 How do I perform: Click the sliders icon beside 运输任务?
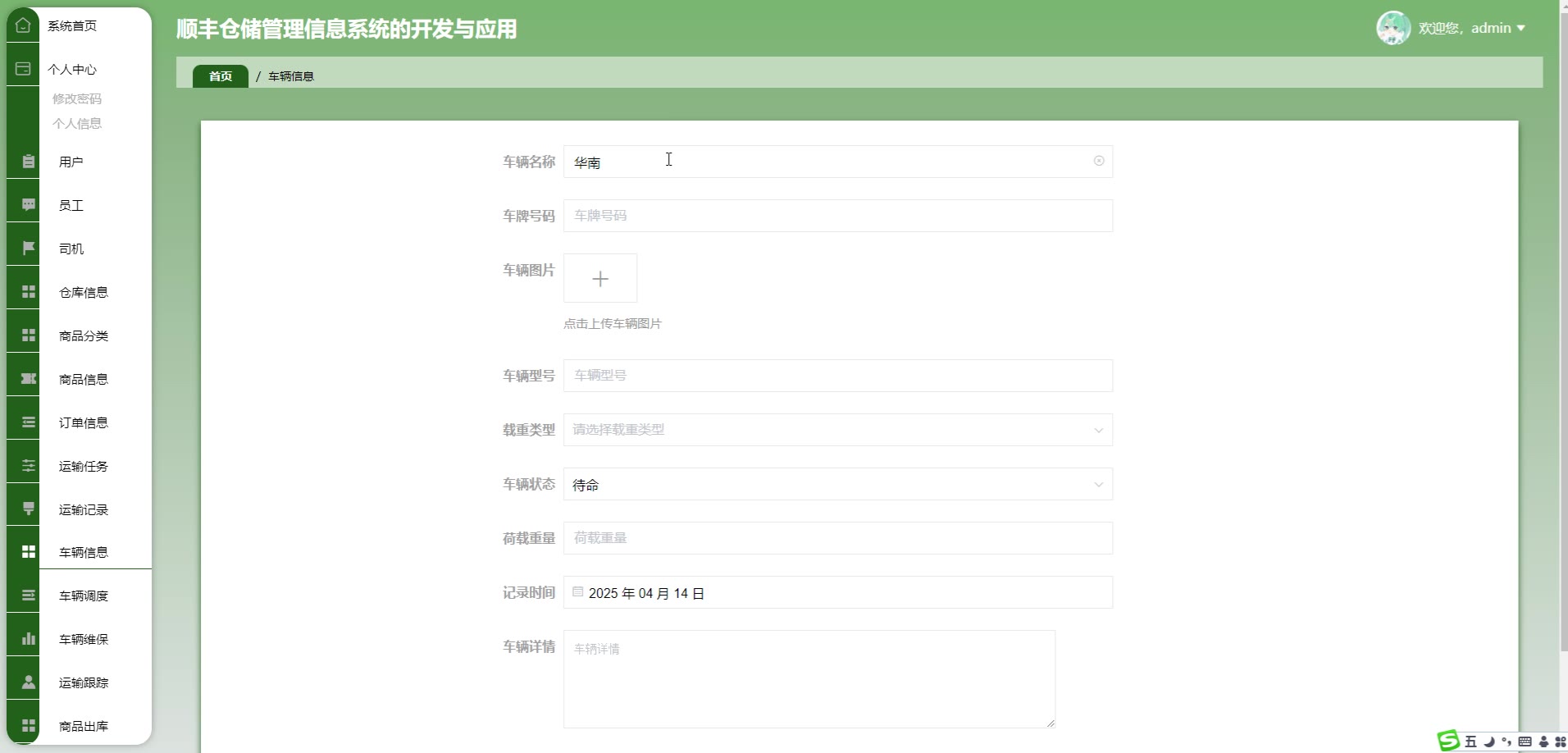click(x=29, y=466)
